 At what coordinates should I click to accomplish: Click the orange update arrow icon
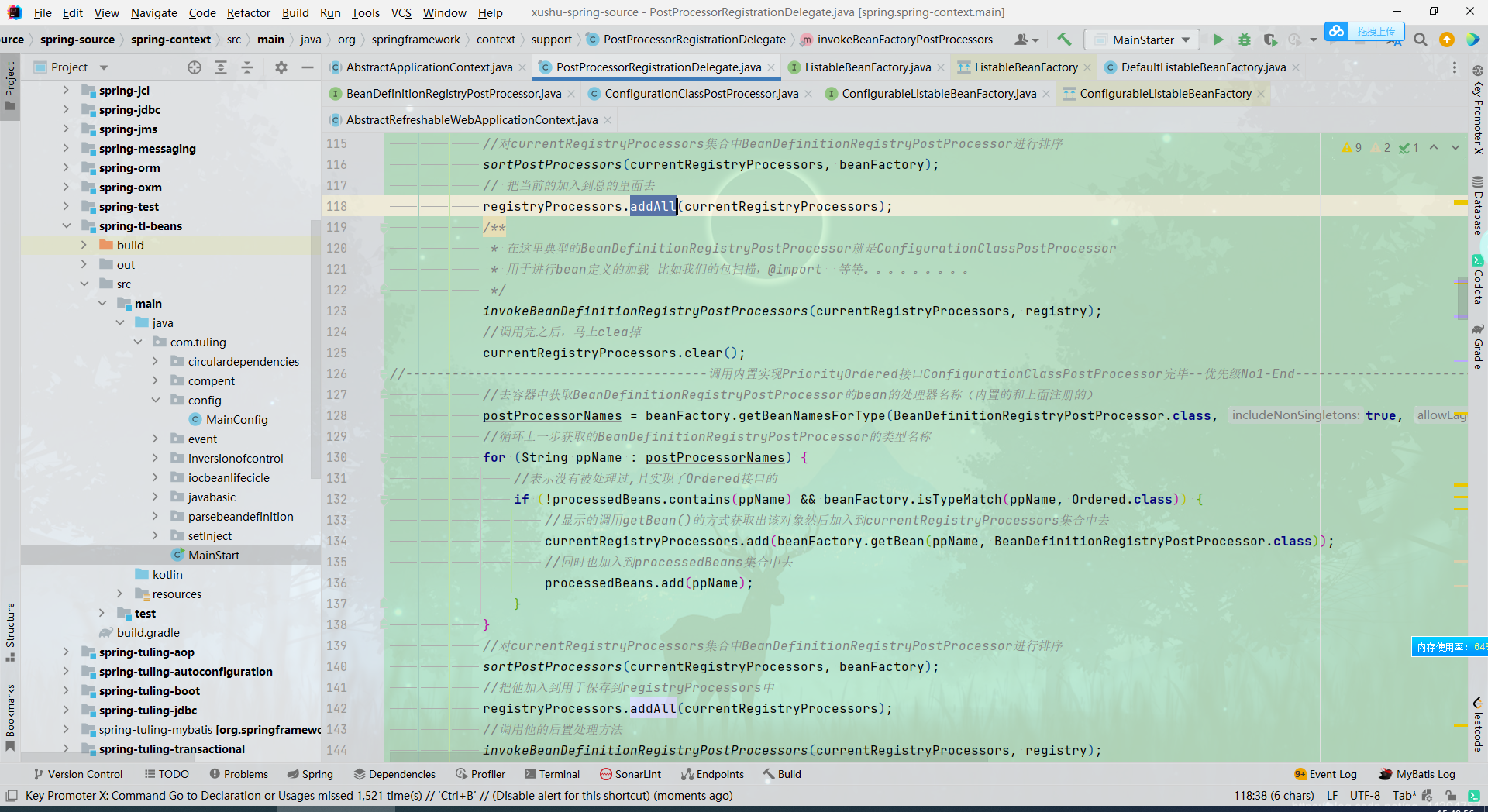click(x=1446, y=40)
